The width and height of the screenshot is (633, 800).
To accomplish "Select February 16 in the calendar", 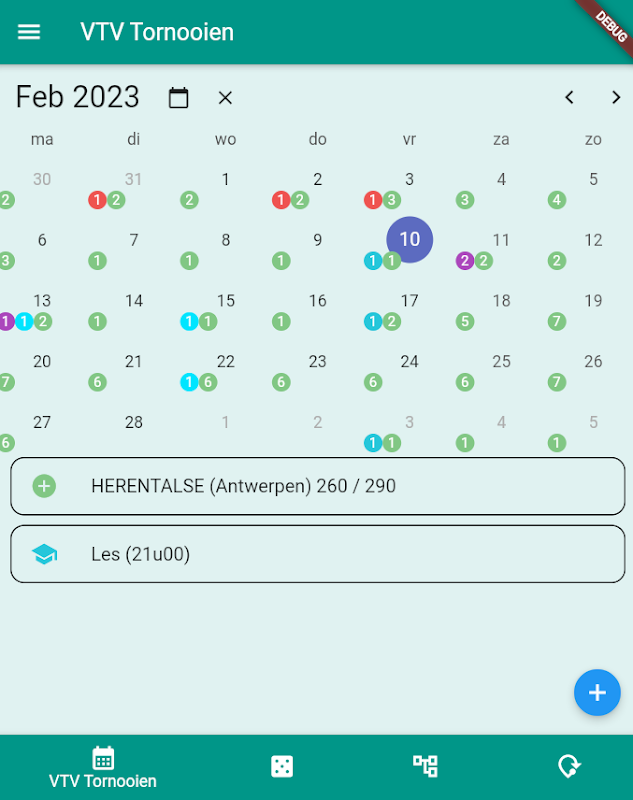I will click(317, 301).
